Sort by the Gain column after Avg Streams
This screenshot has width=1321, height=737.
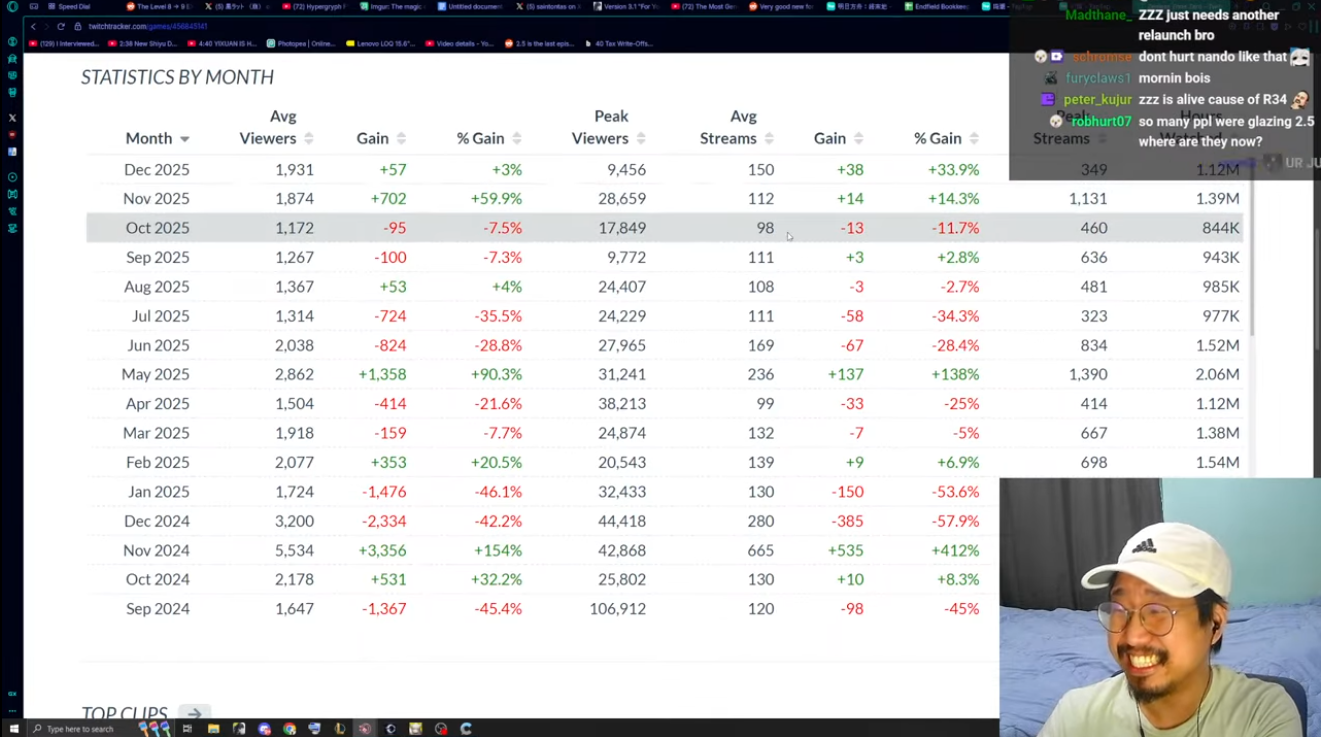(858, 139)
